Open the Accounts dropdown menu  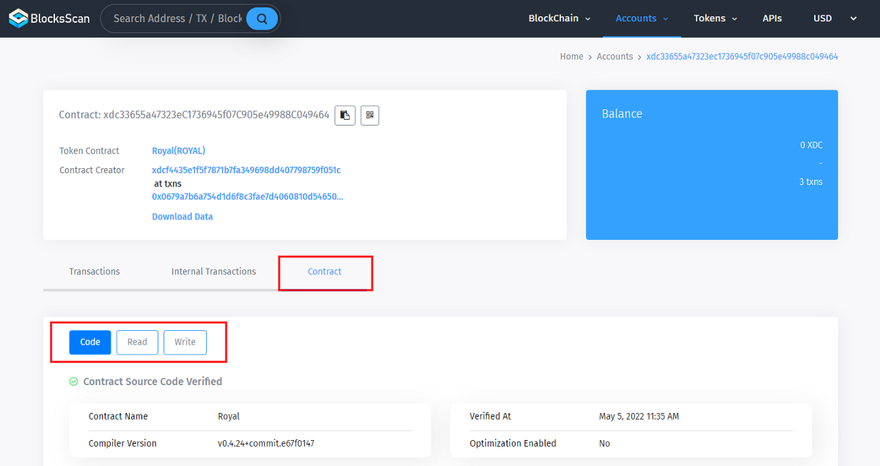tap(642, 19)
